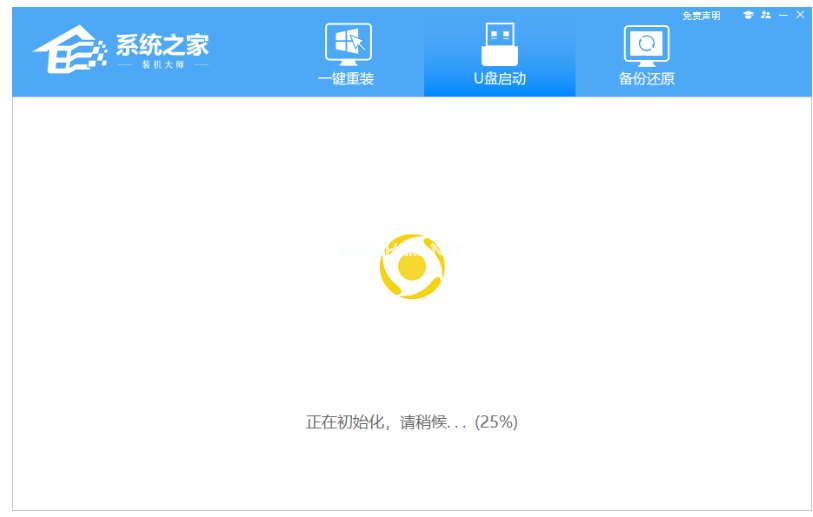Open the 免责声明 disclaimer link
Screen dimensions: 813x517
(701, 16)
